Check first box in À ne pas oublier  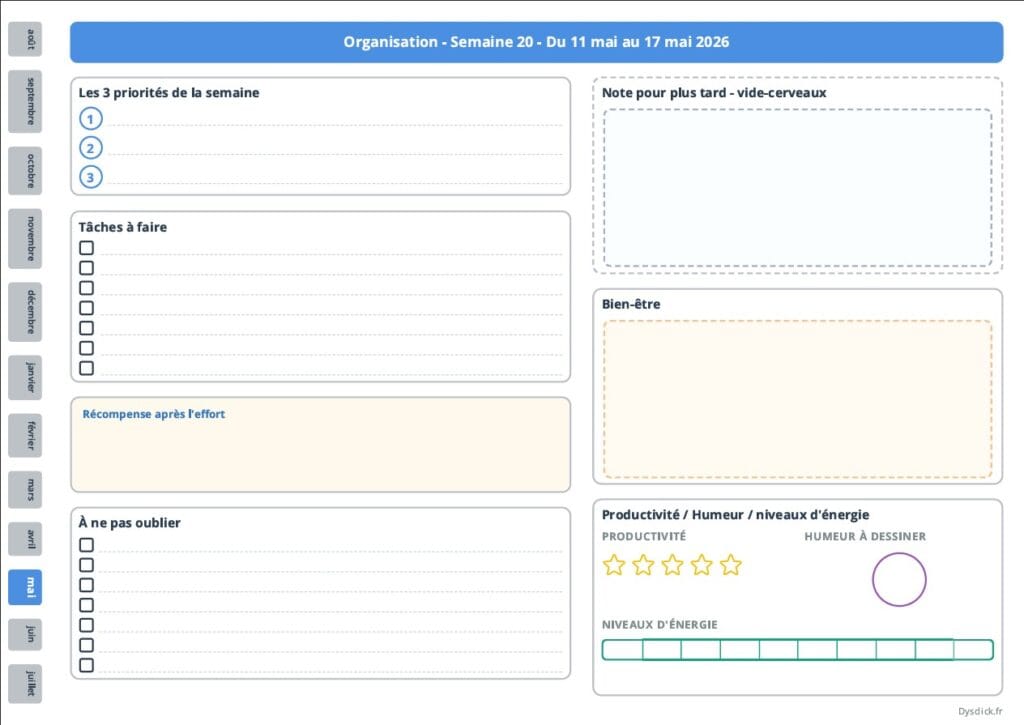(x=87, y=545)
